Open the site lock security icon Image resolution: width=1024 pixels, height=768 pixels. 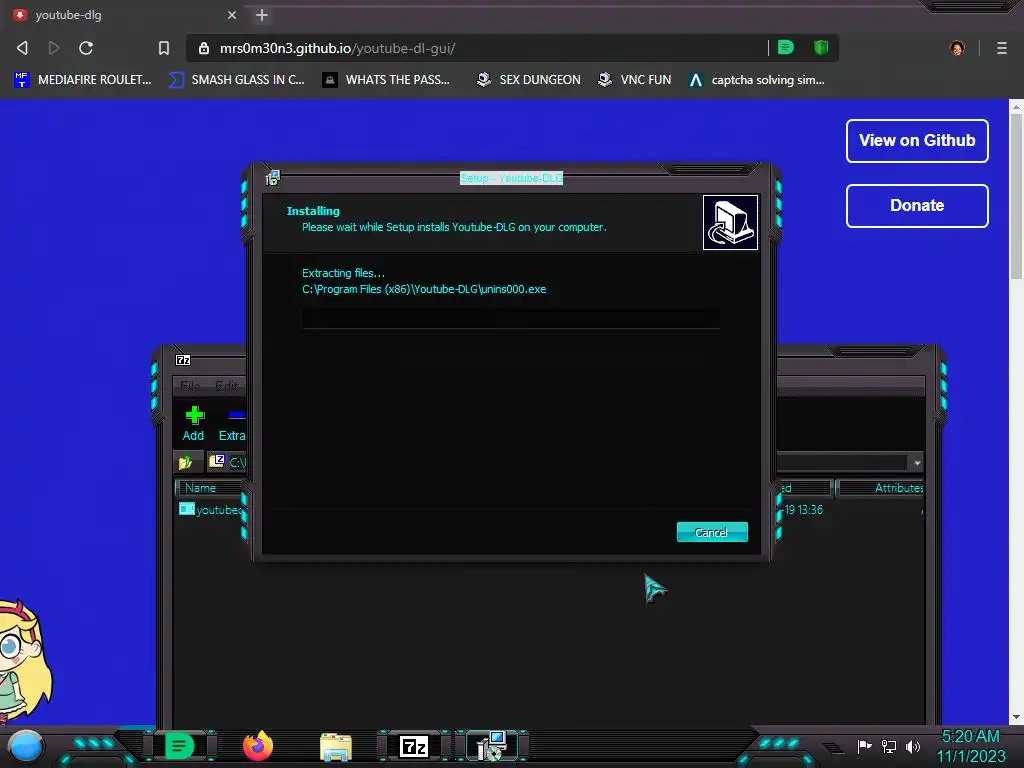204,48
